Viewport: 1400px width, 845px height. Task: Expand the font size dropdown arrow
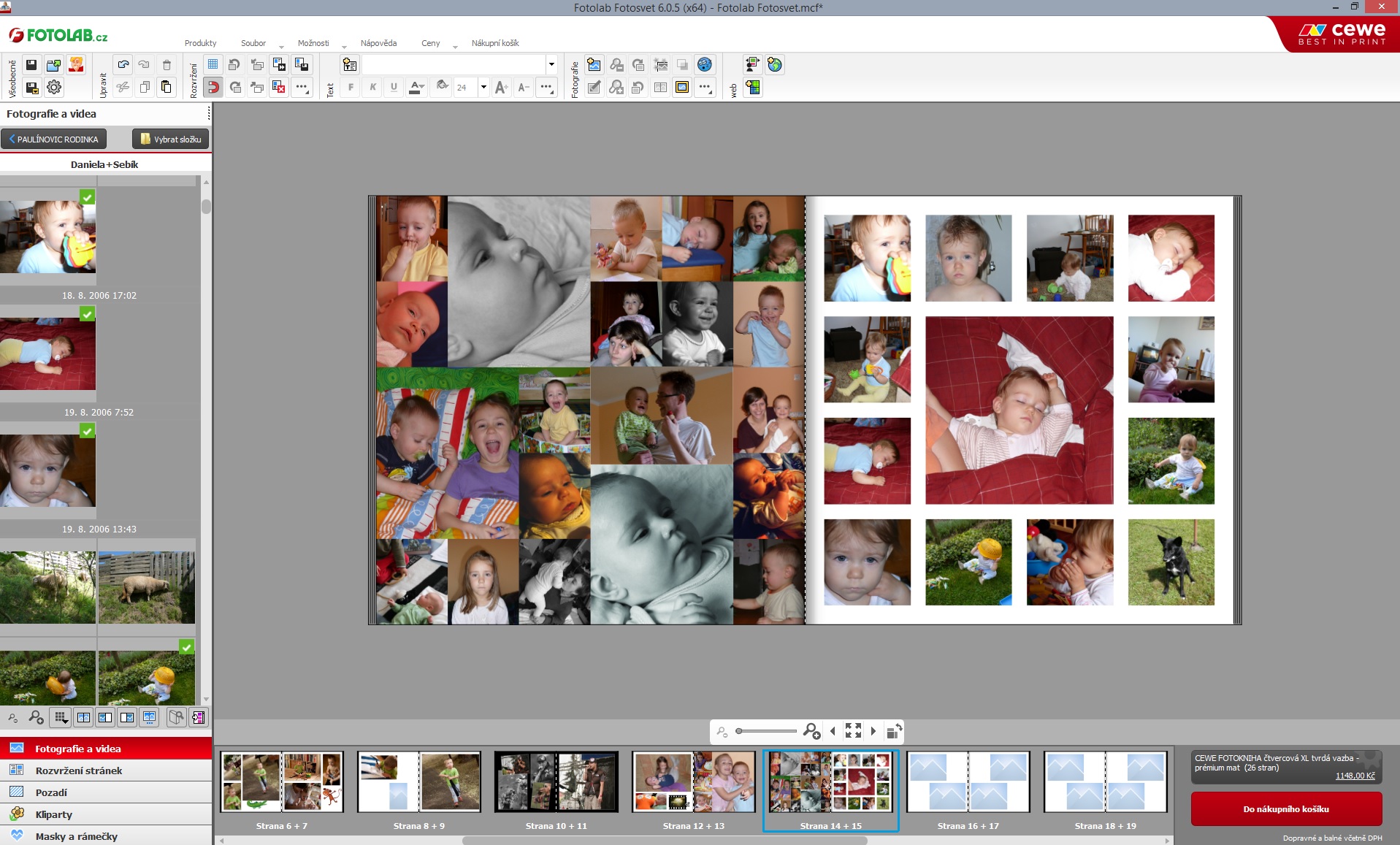click(483, 88)
